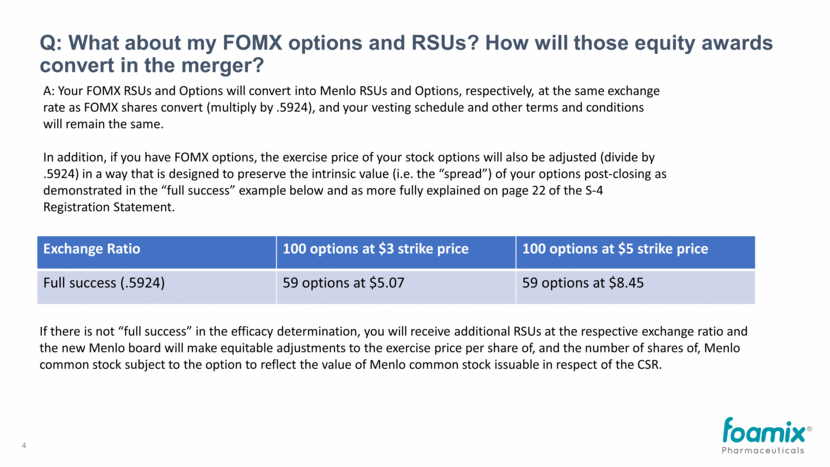The image size is (830, 467).
Task: Select the "Full success (.5924)" table cell
Action: [x=103, y=283]
